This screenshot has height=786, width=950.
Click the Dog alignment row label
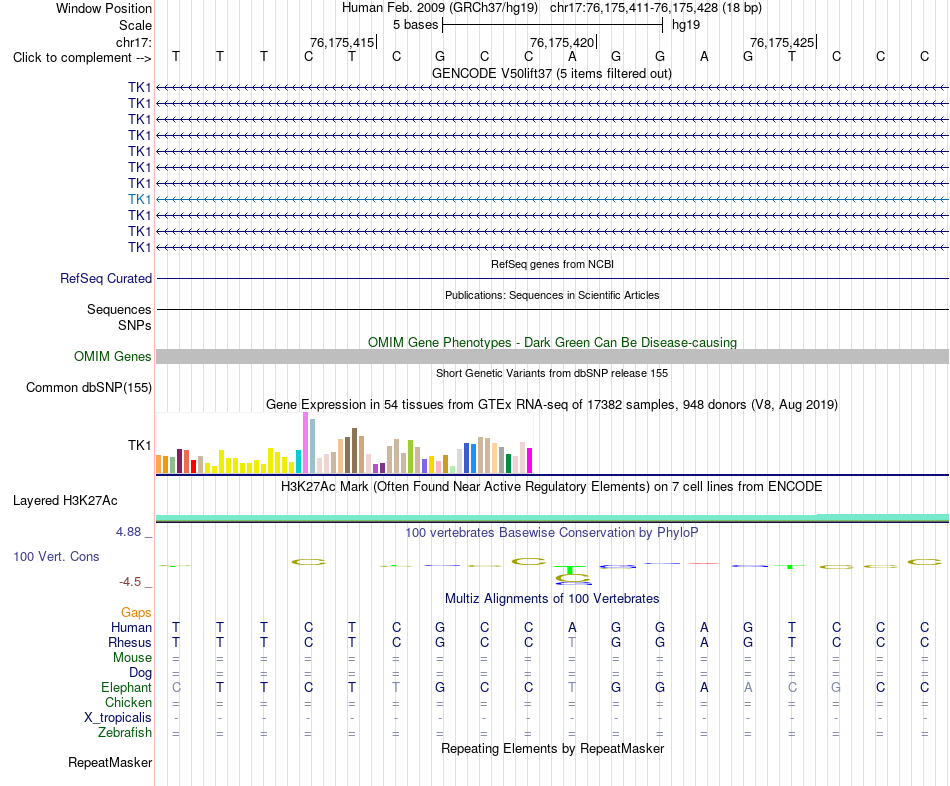(141, 673)
